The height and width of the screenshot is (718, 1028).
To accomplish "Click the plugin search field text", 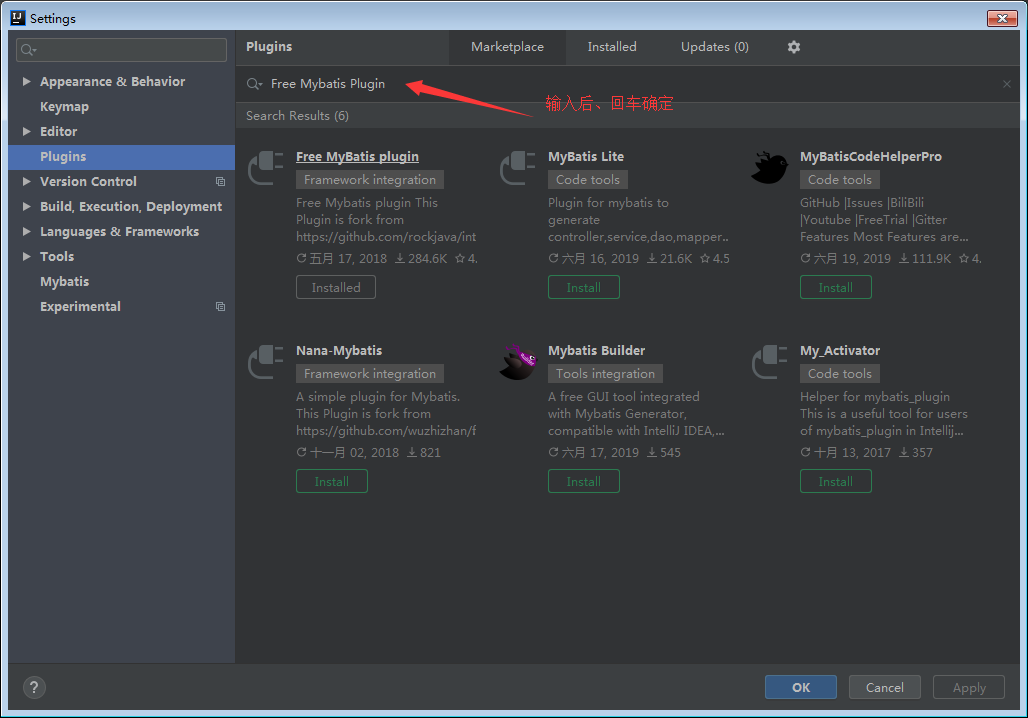I will [x=328, y=84].
